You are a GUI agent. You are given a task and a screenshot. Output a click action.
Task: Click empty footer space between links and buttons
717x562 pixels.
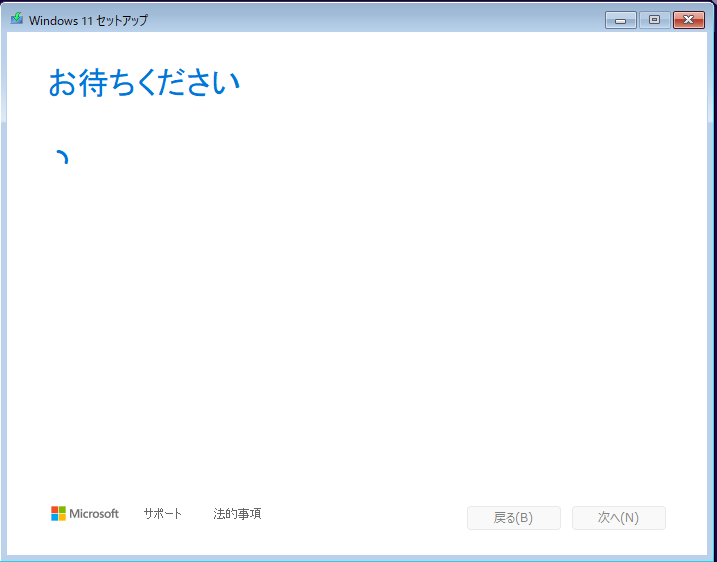(x=365, y=515)
